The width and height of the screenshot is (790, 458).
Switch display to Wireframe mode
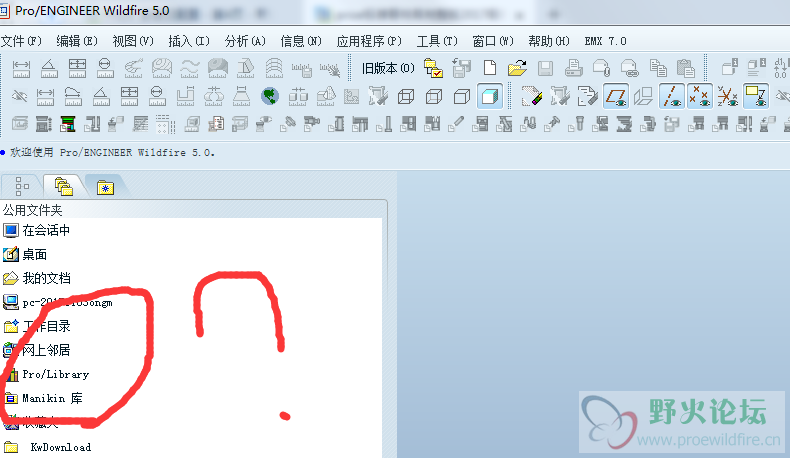406,96
